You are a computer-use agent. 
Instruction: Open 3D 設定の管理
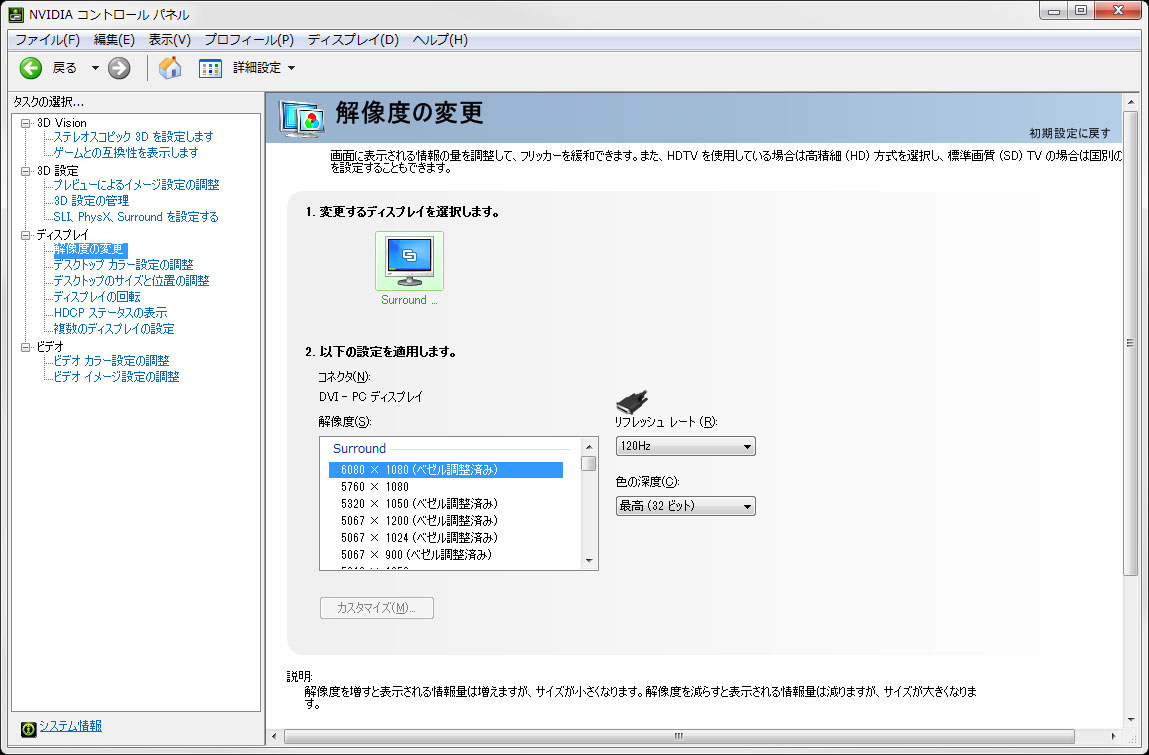(x=91, y=201)
